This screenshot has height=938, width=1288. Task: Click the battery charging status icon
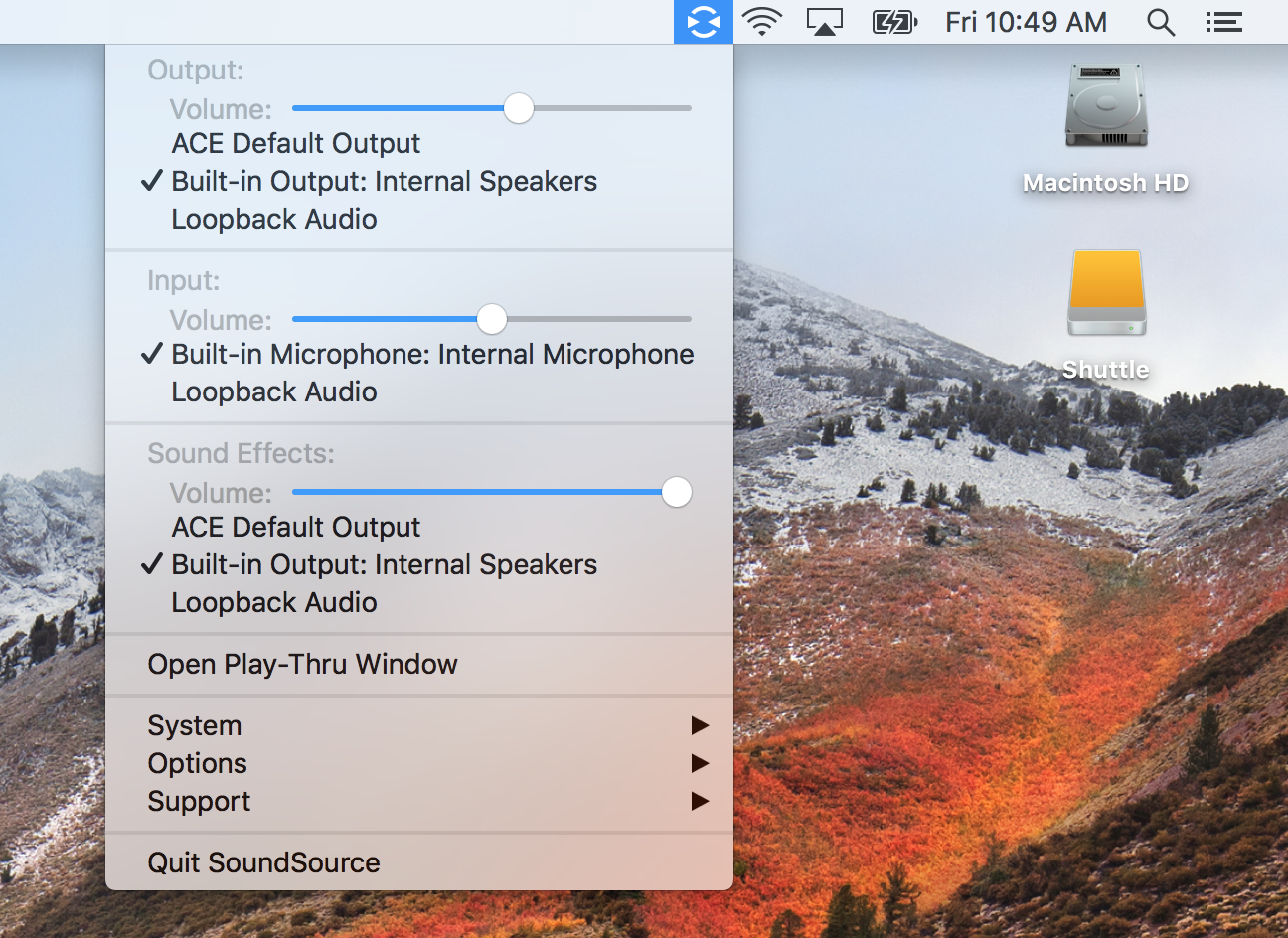(x=894, y=22)
